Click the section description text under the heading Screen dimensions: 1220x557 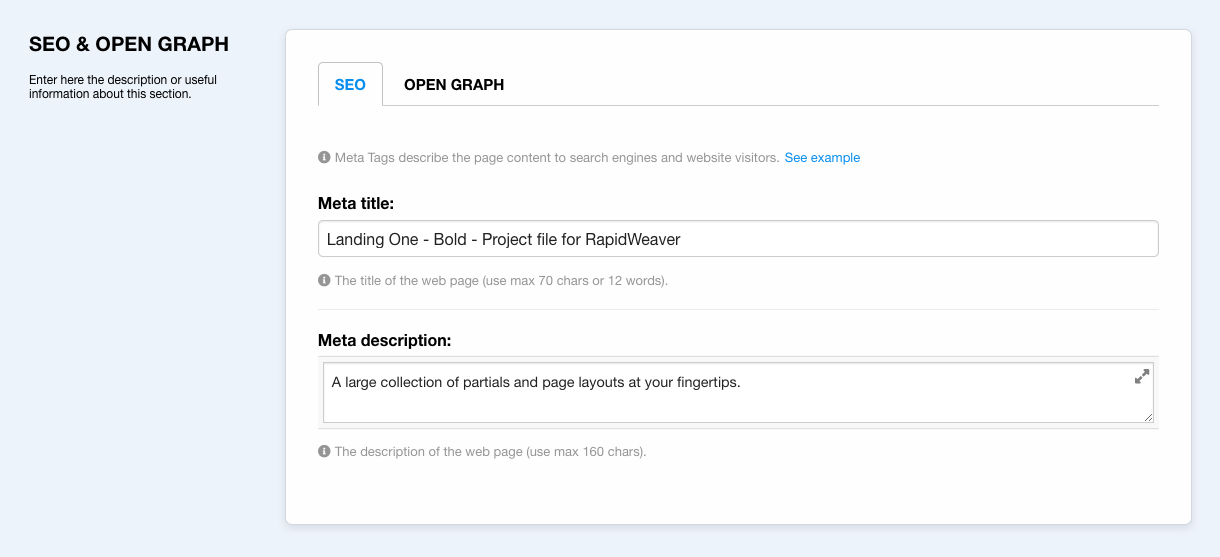coord(123,87)
